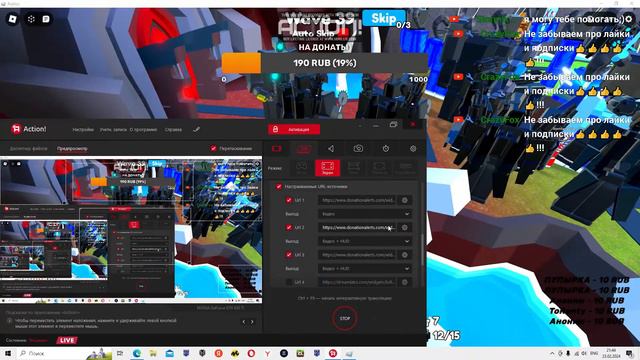This screenshot has height=360, width=640.
Task: Click the red Активация button
Action: coord(294,129)
